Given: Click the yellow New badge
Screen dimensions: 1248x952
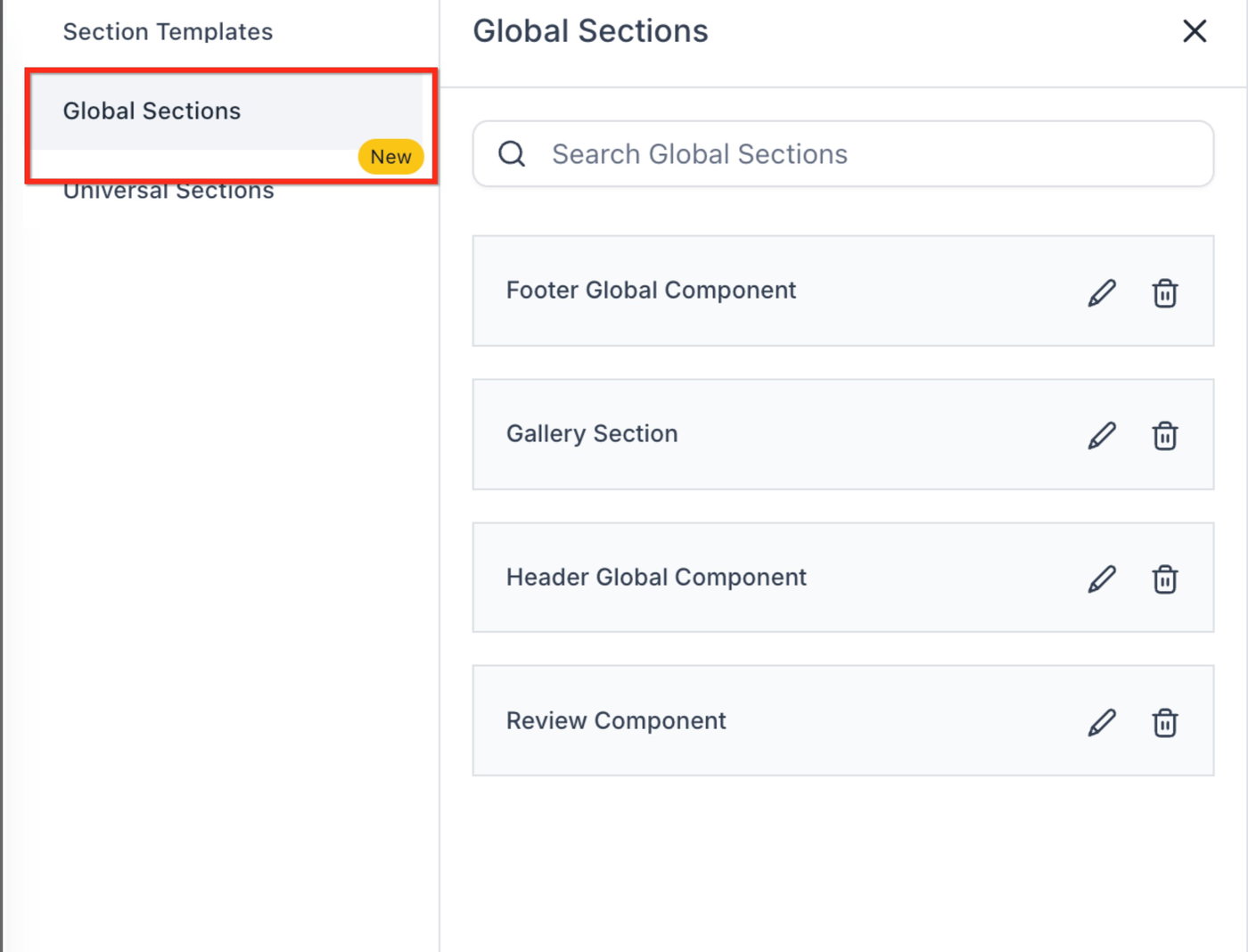Looking at the screenshot, I should [x=390, y=157].
